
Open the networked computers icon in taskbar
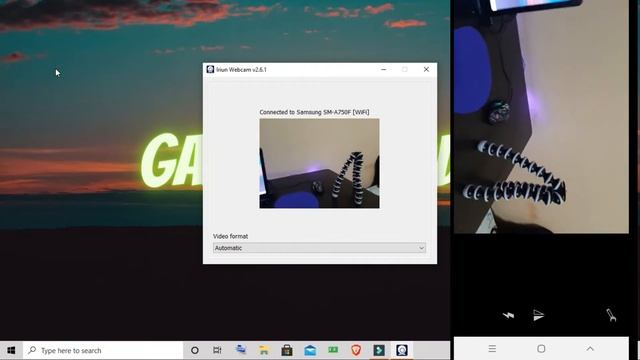click(x=241, y=350)
